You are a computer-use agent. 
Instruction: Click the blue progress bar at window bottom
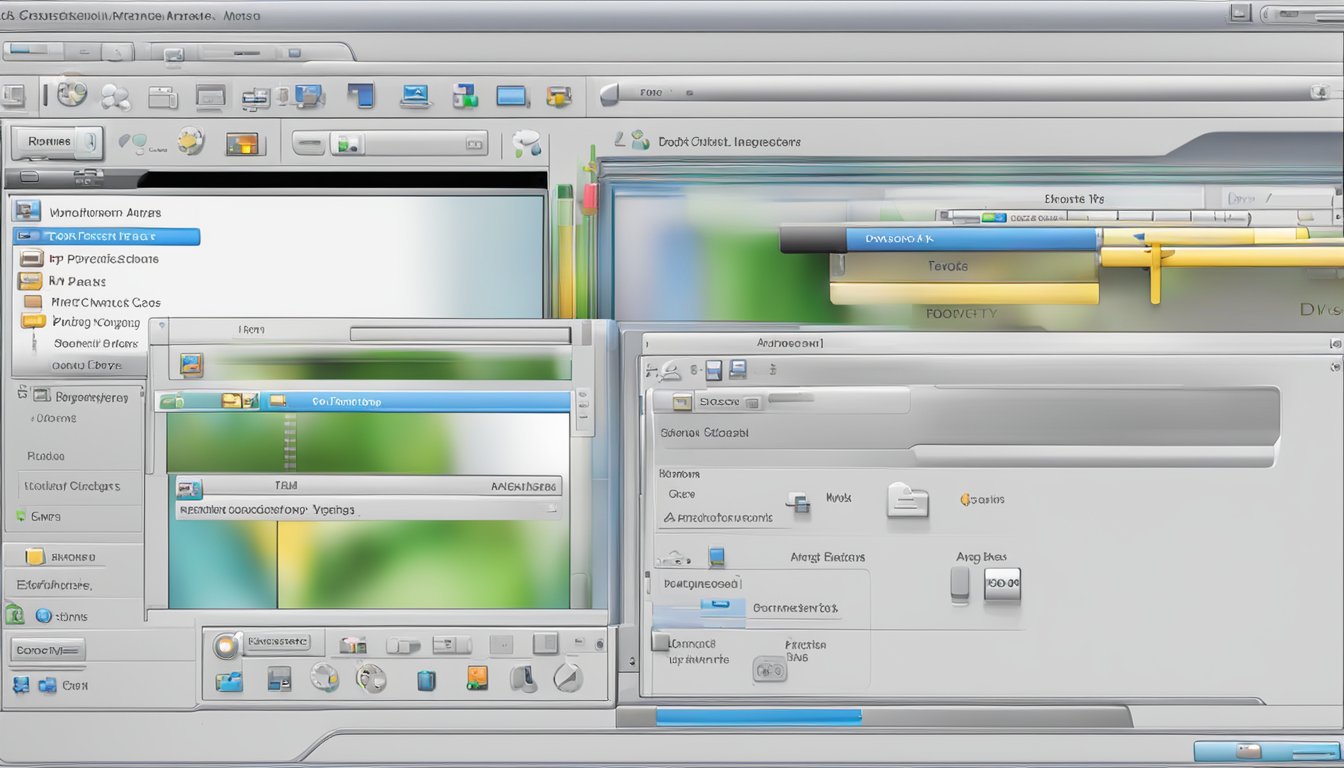pyautogui.click(x=758, y=717)
